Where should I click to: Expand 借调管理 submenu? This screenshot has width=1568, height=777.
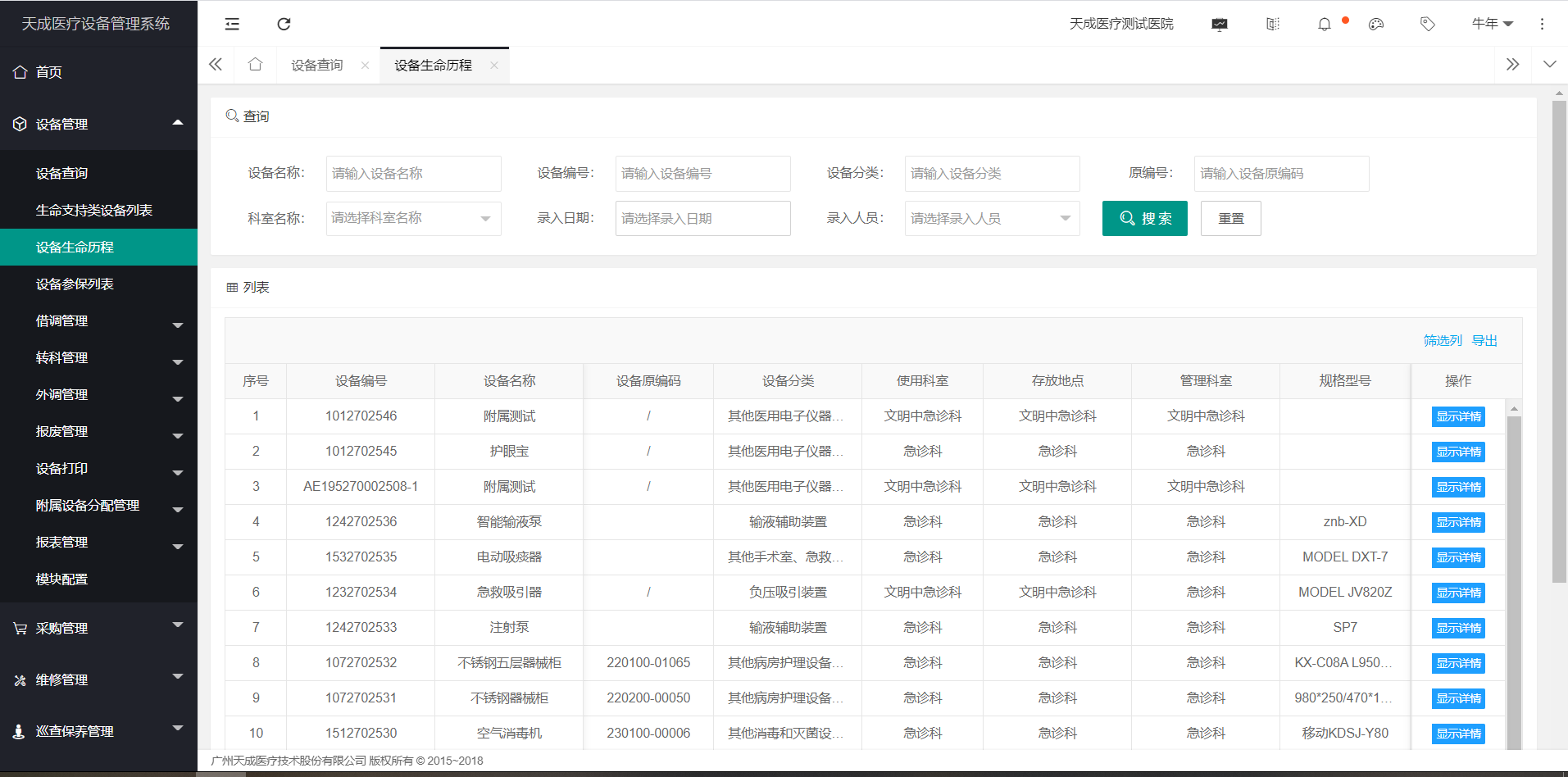[x=98, y=320]
